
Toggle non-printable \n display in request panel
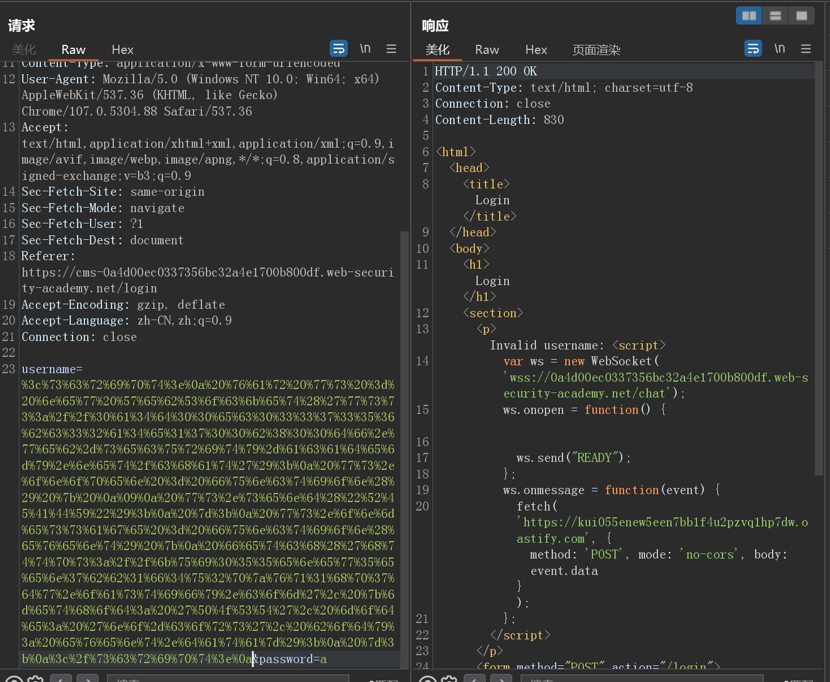click(x=365, y=49)
